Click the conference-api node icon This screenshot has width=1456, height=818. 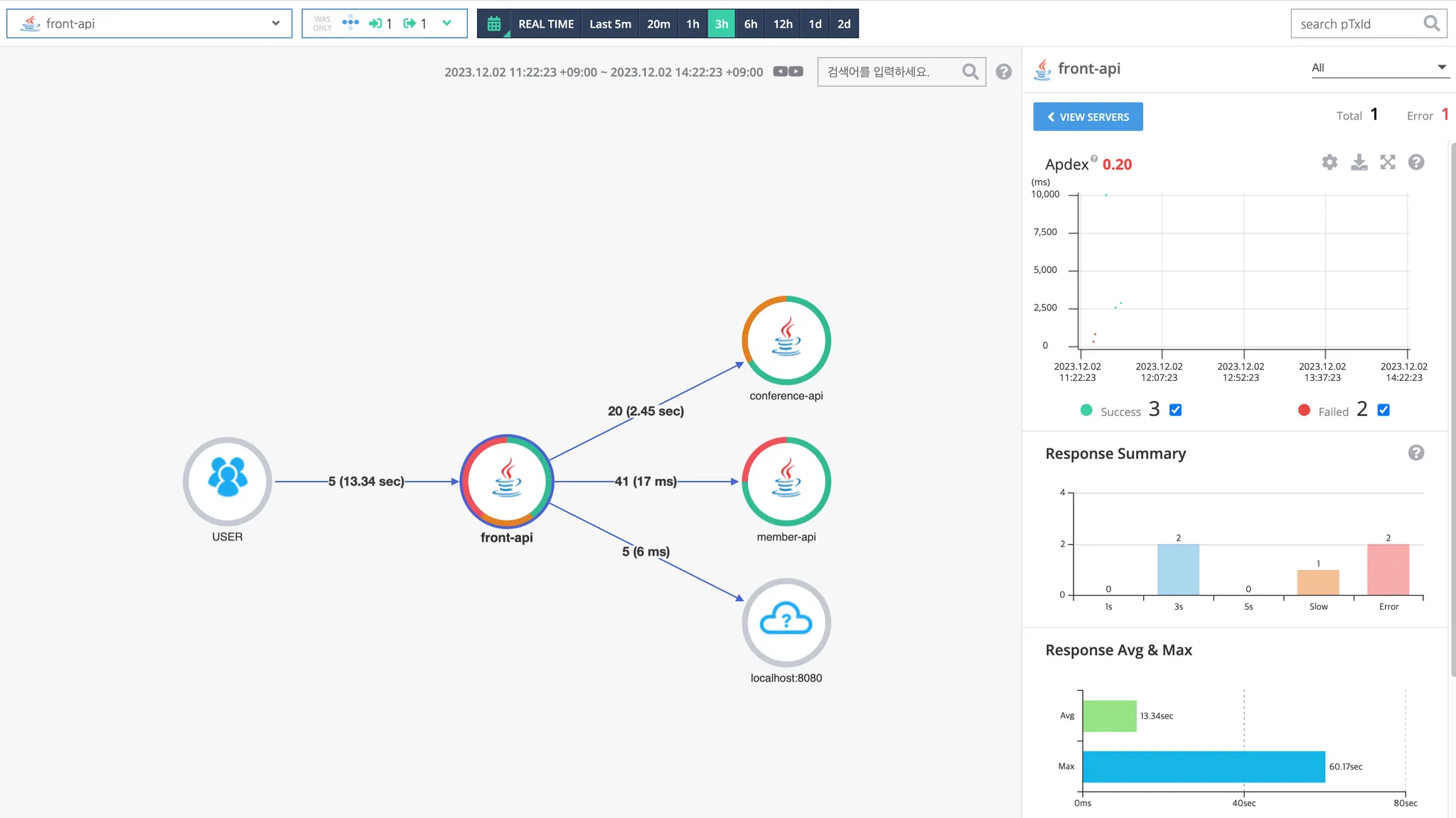[786, 340]
